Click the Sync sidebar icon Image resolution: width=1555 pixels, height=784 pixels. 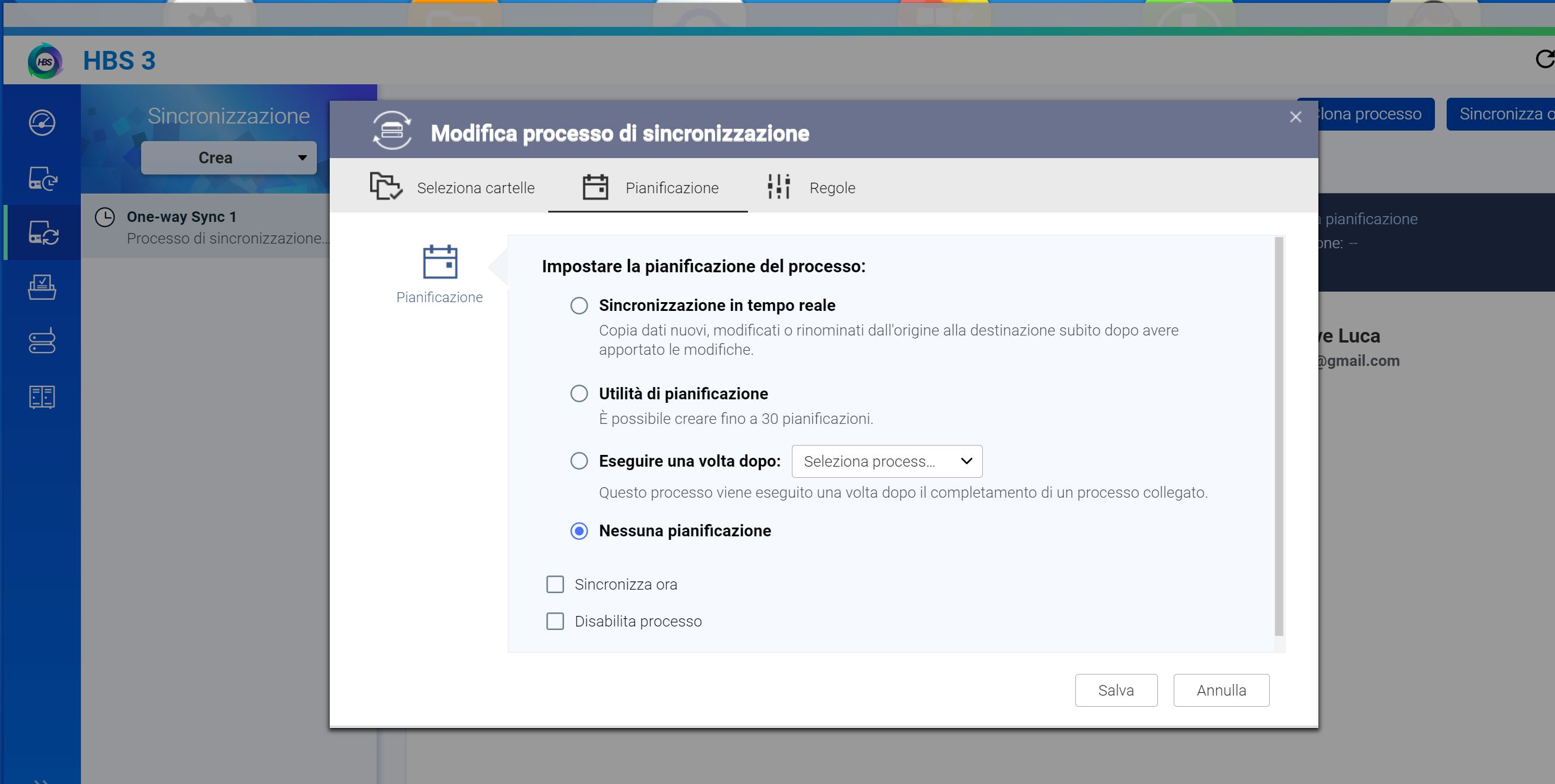(x=42, y=232)
